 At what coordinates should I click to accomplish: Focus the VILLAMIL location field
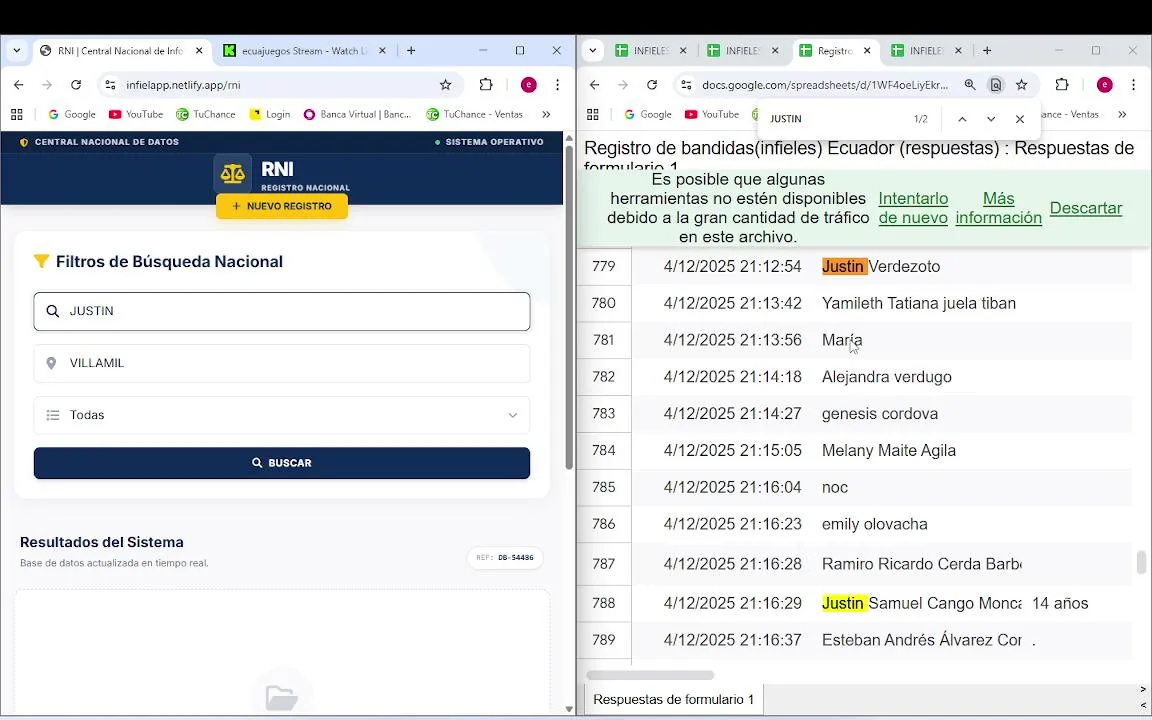coord(281,364)
